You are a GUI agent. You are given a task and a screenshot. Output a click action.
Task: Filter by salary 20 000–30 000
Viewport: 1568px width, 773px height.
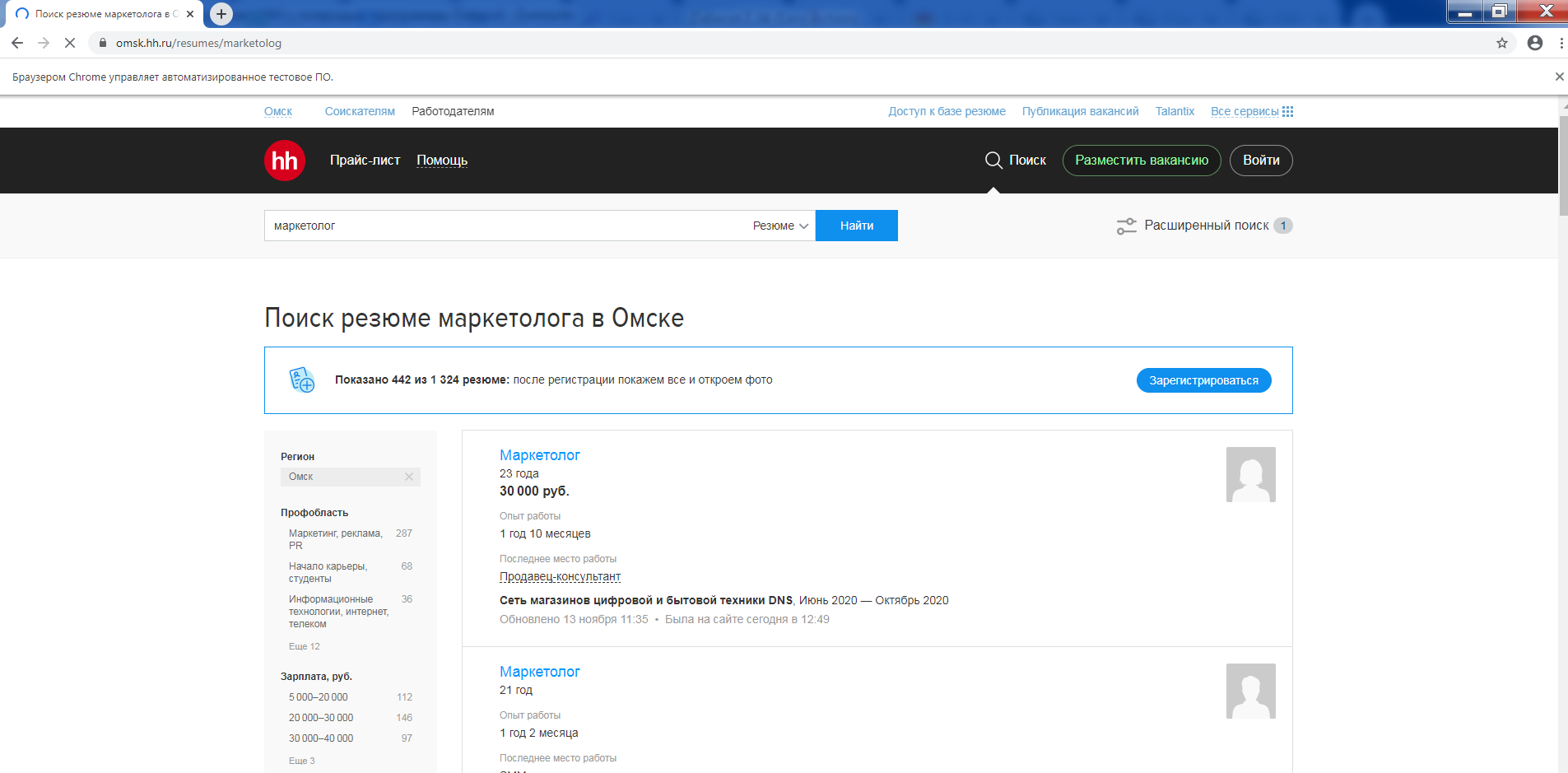[x=321, y=718]
